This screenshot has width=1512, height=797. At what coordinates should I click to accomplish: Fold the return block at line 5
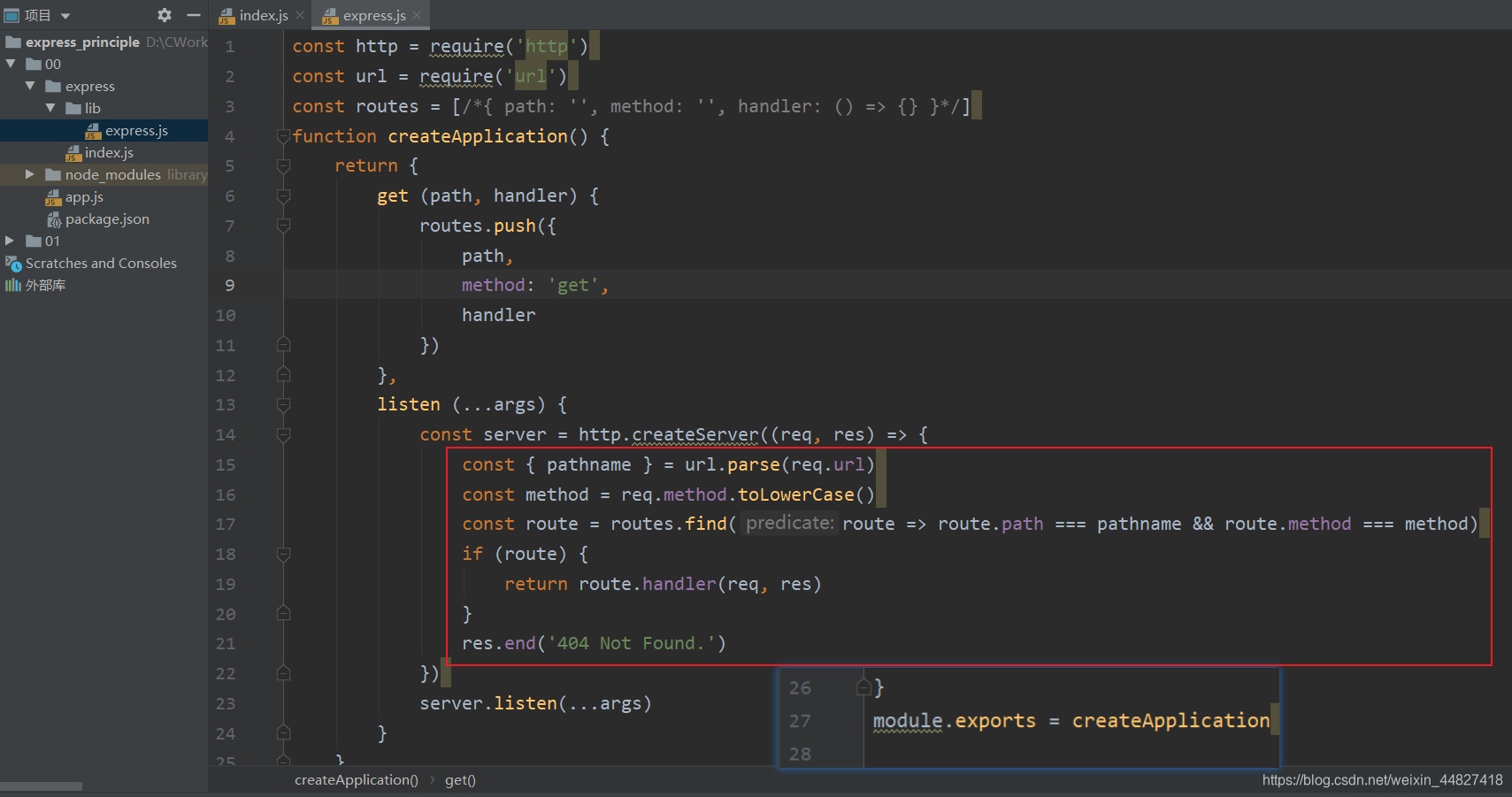click(x=283, y=166)
